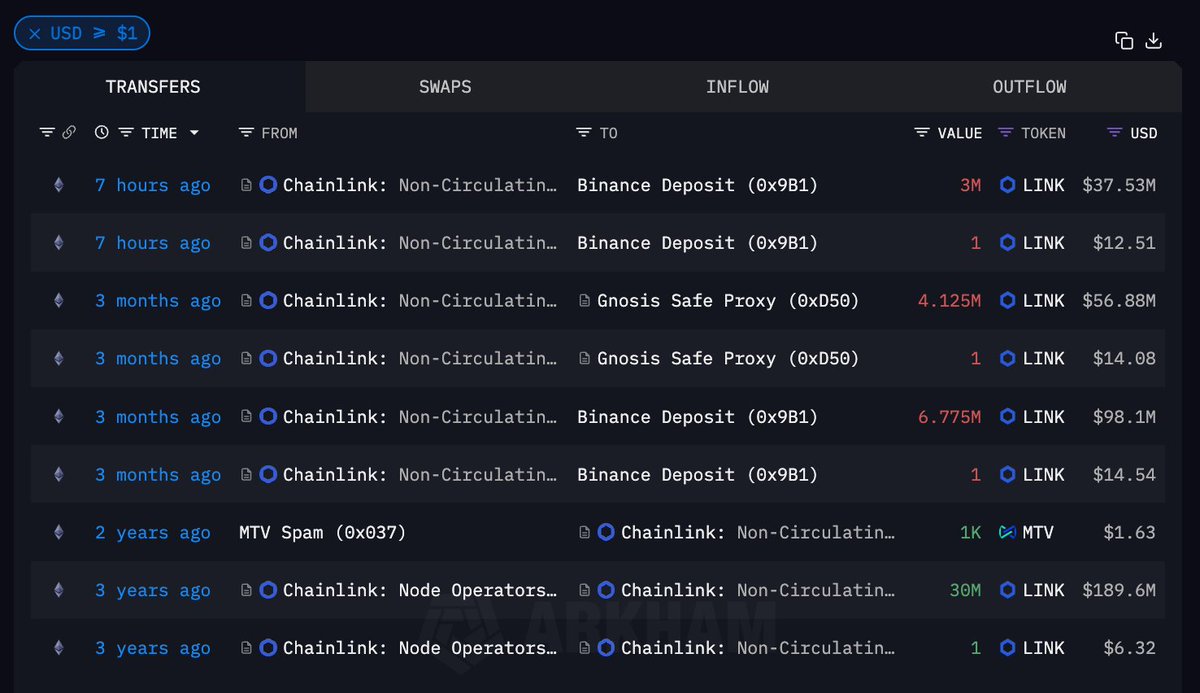Expand the TIME sort dropdown arrow
Viewport: 1200px width, 693px height.
tap(194, 133)
